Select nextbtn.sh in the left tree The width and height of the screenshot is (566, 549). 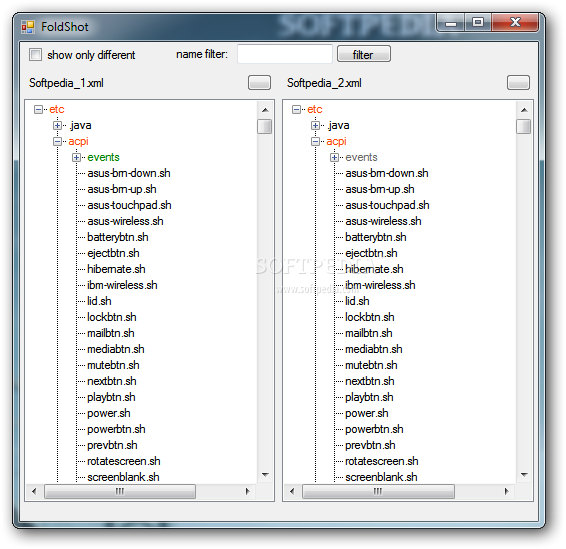click(x=112, y=381)
